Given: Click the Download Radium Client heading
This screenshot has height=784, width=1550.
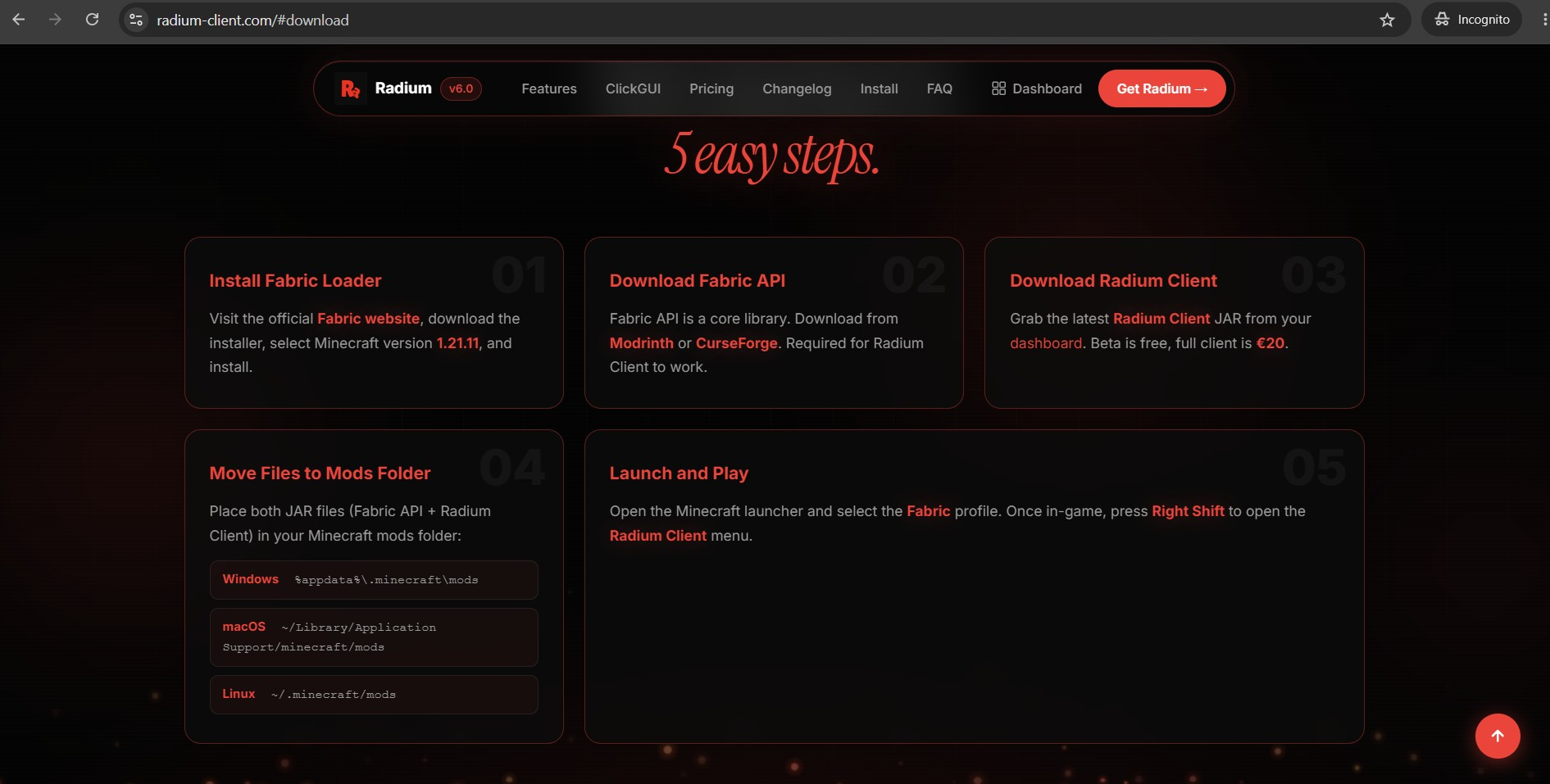Looking at the screenshot, I should (1113, 281).
